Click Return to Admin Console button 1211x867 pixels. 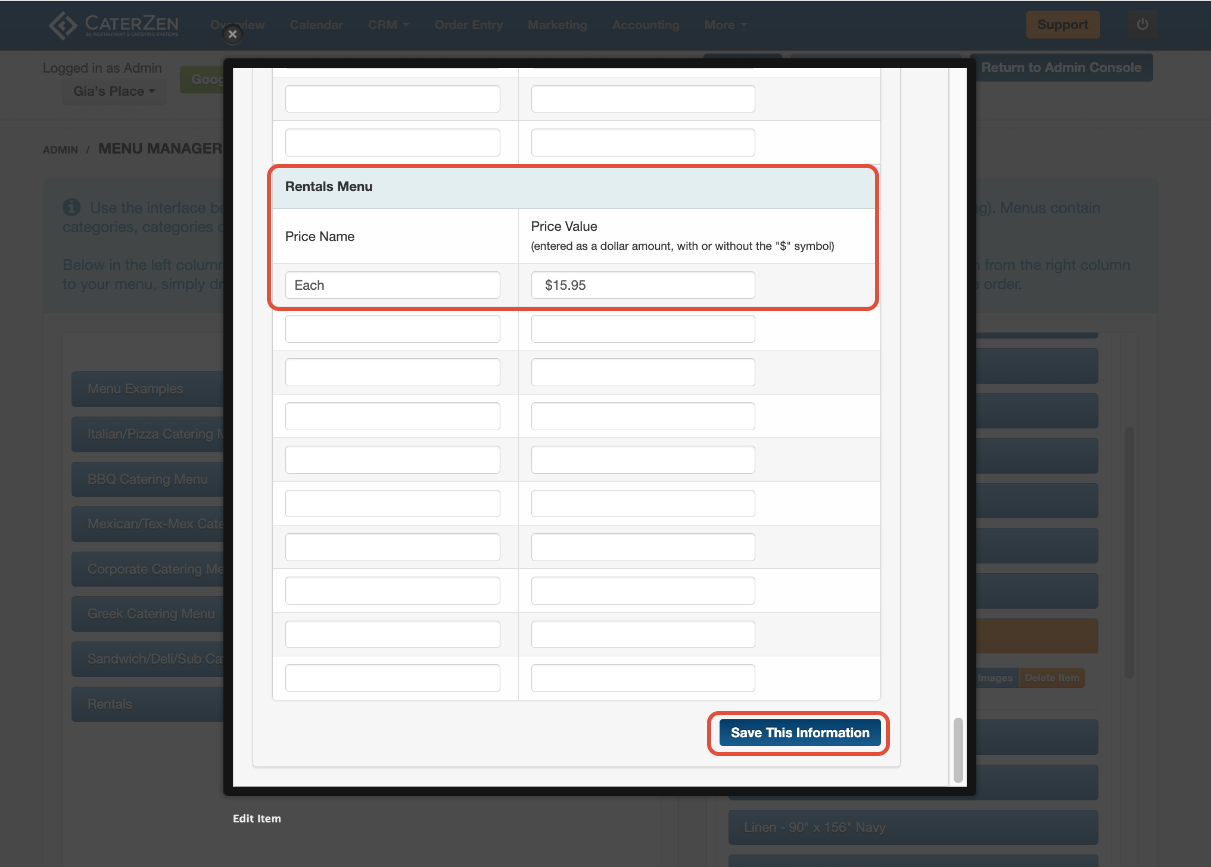[x=1061, y=68]
